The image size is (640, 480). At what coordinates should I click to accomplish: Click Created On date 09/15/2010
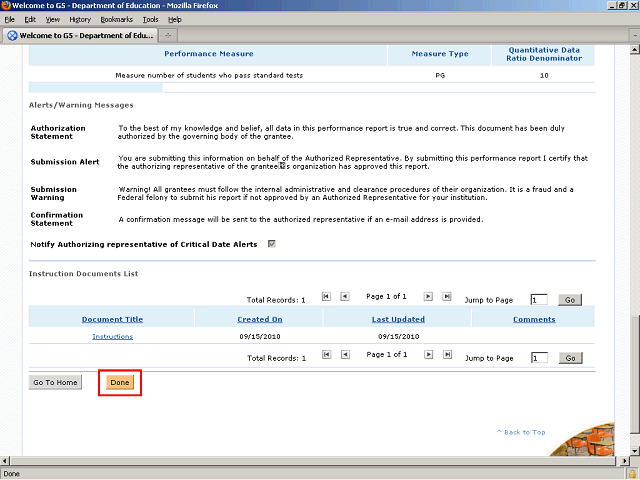pos(260,336)
